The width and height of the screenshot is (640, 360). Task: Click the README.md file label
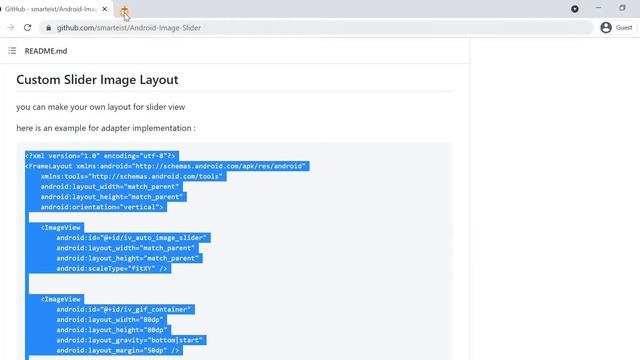coord(46,51)
